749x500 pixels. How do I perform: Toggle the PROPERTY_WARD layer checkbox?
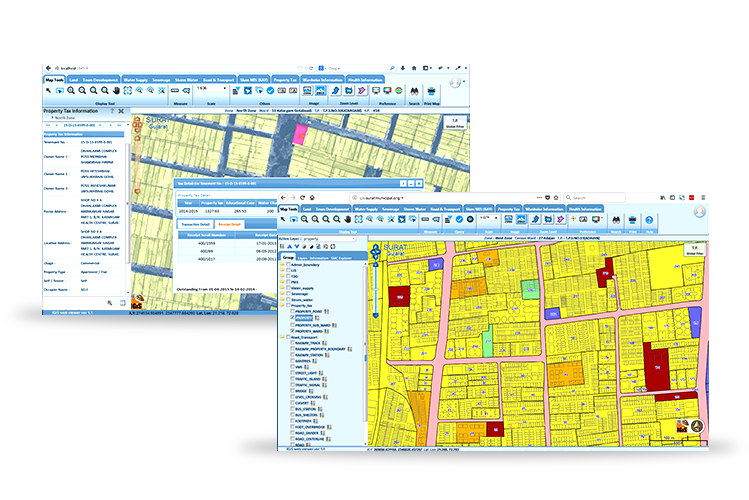[x=292, y=330]
